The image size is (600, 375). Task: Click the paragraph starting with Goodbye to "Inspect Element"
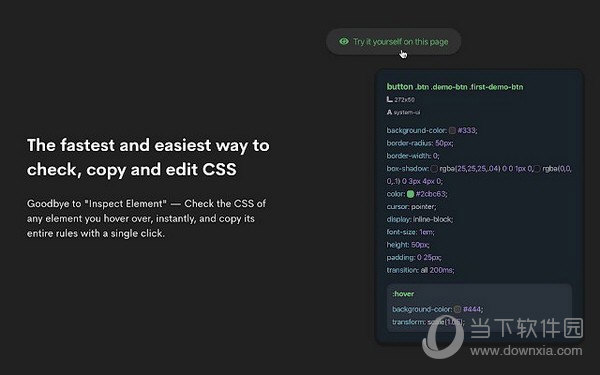[146, 218]
